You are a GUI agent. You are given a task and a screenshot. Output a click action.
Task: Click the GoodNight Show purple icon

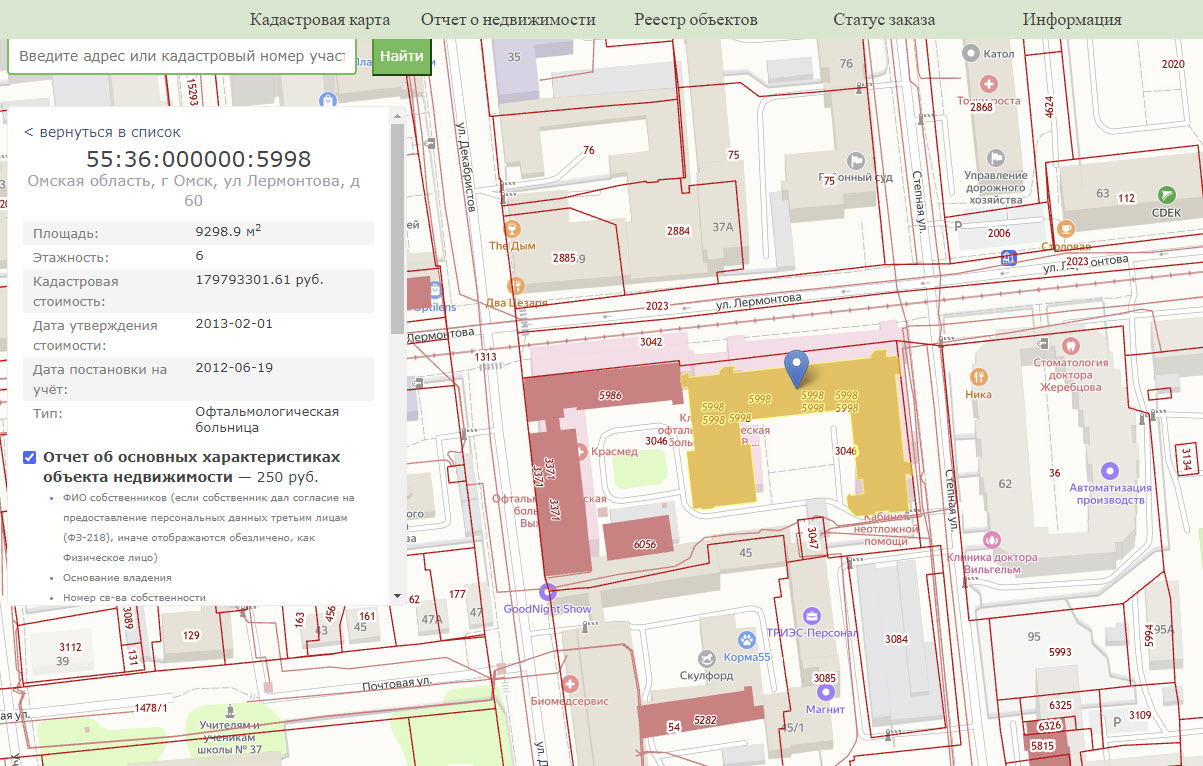coord(546,591)
